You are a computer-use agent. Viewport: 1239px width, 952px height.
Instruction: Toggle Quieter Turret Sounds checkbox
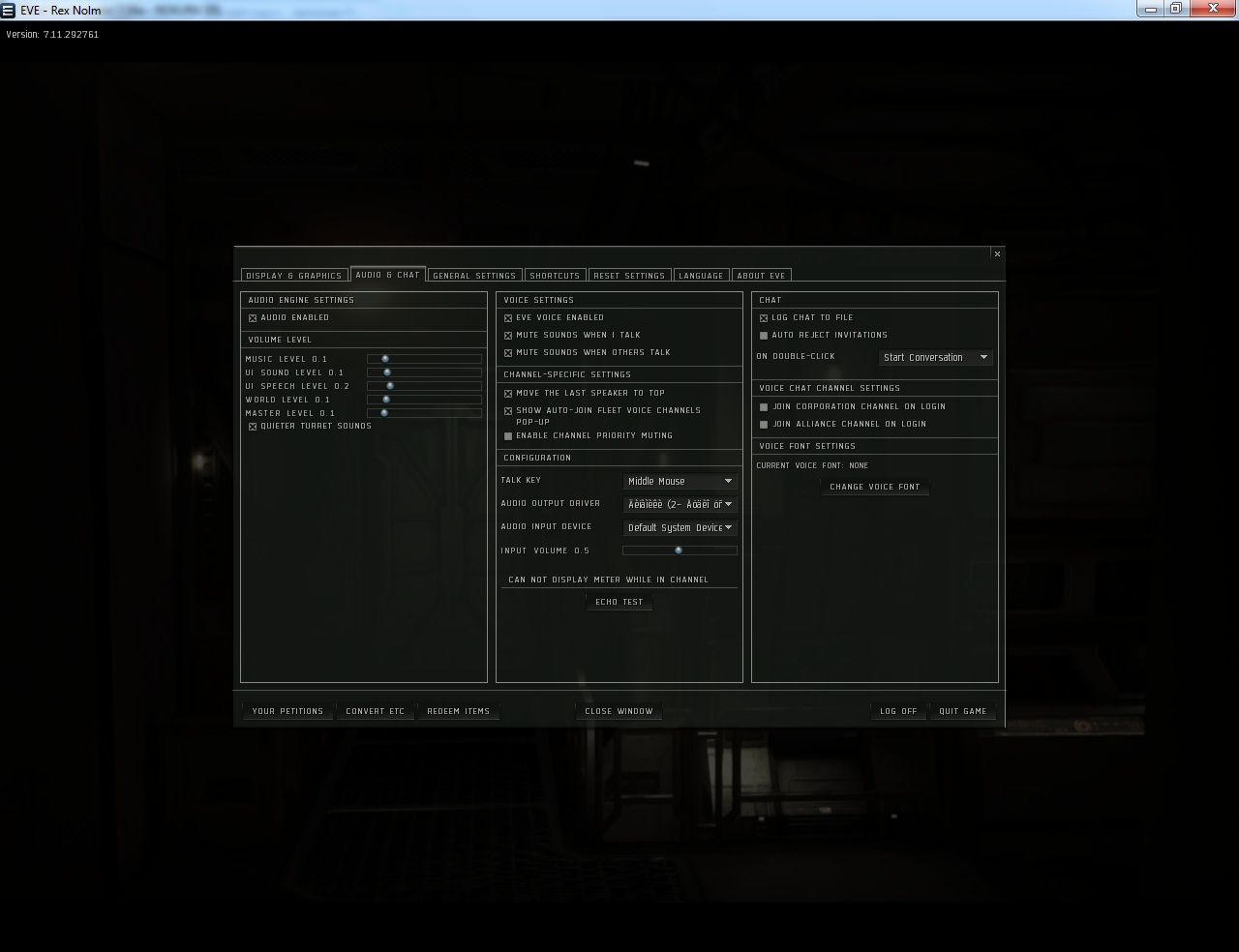pos(253,427)
